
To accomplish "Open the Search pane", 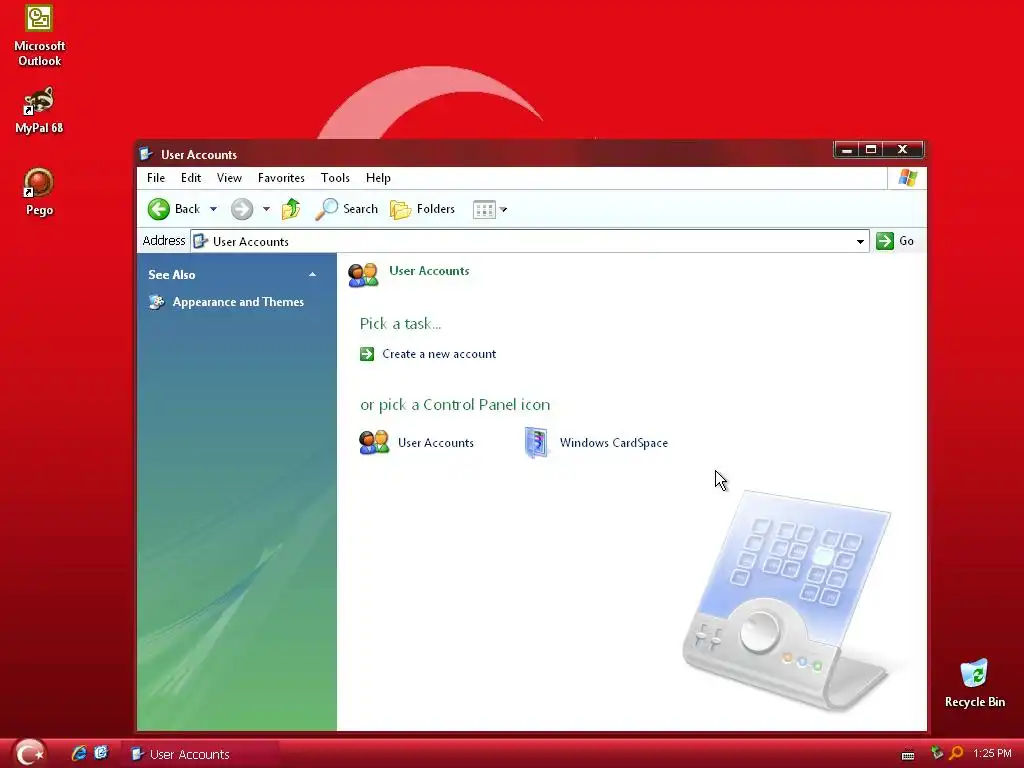I will (x=347, y=209).
